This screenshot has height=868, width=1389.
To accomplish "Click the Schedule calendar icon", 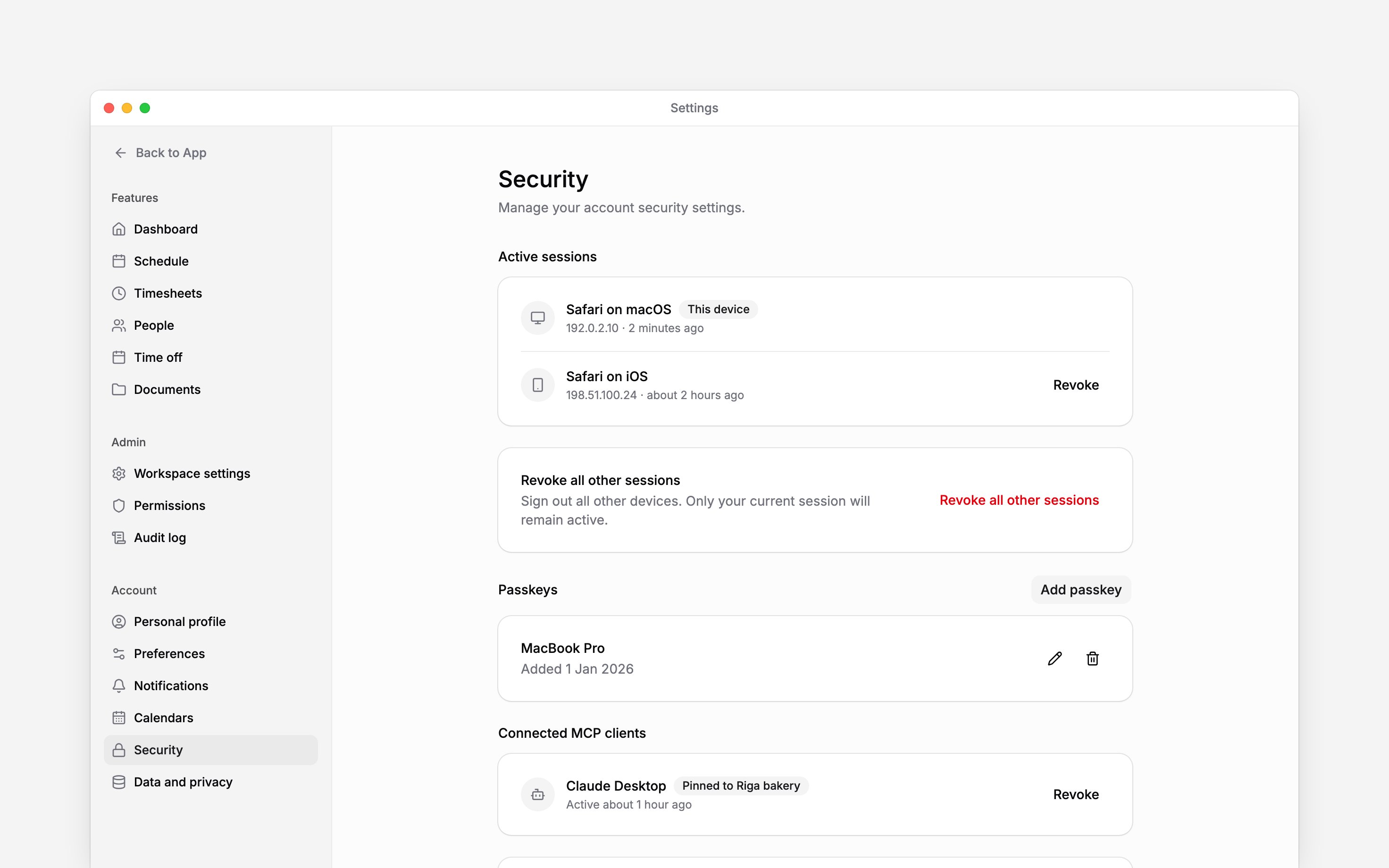I will click(119, 261).
